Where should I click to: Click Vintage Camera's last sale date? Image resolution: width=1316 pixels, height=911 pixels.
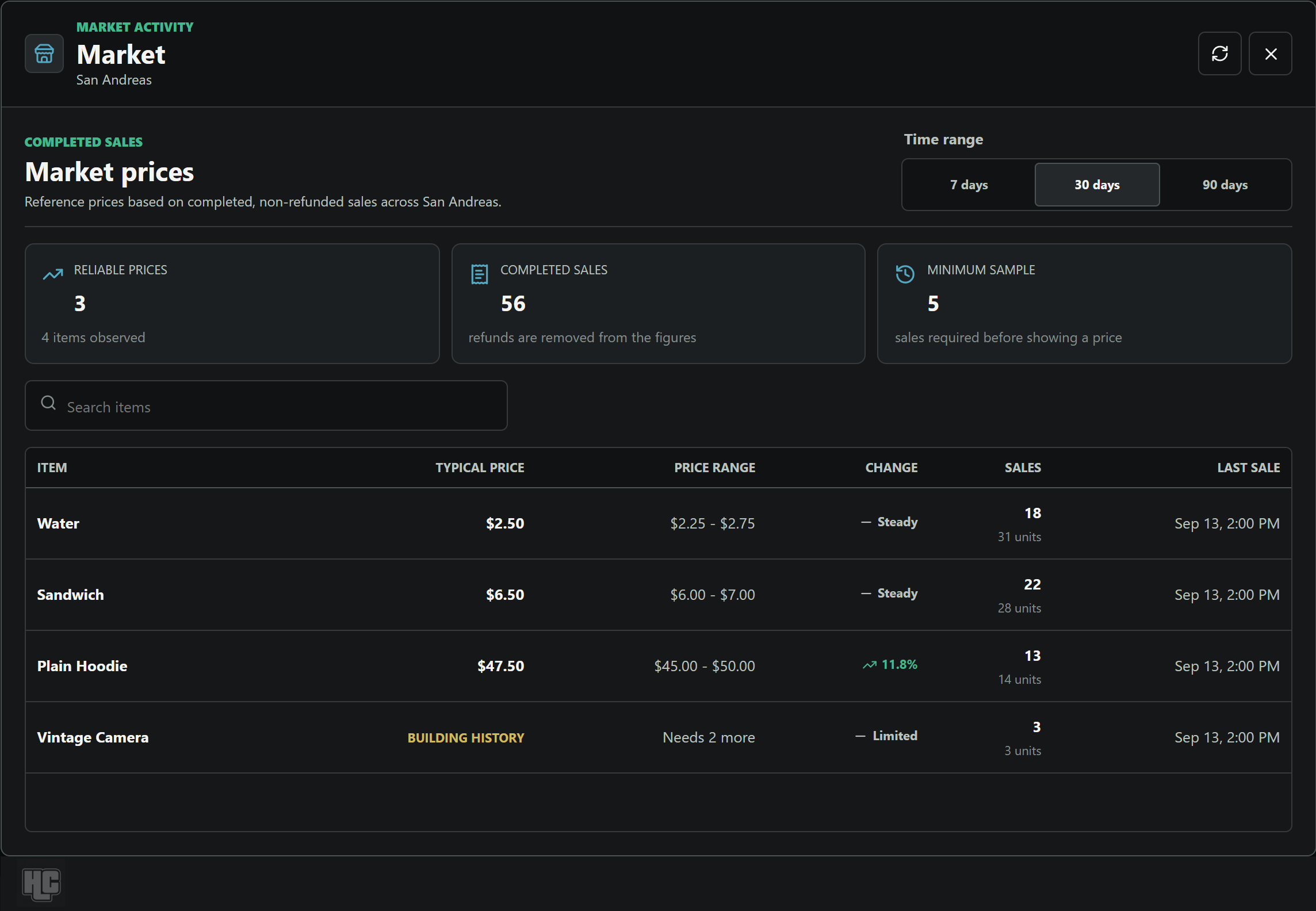pos(1227,737)
